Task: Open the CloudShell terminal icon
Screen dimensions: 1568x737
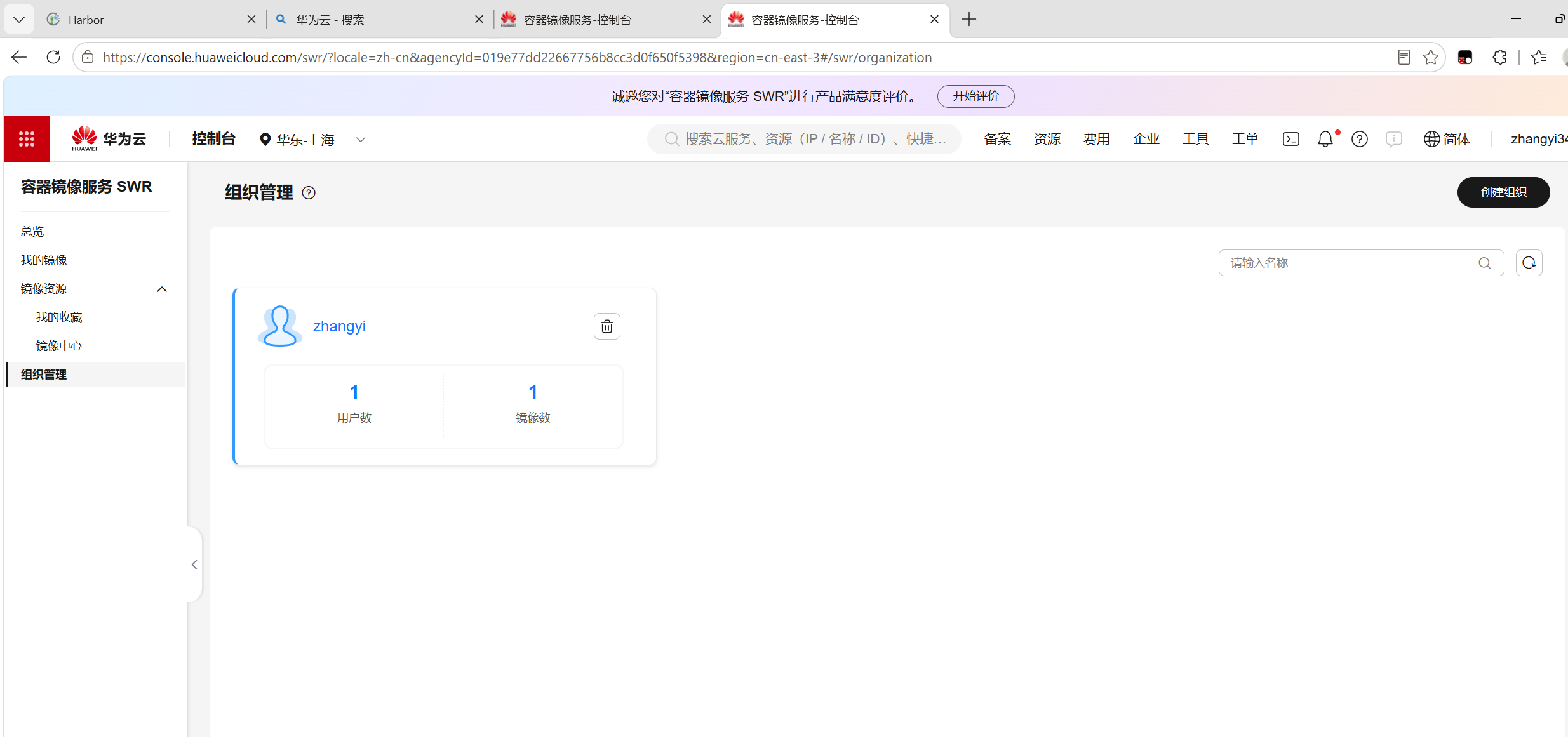Action: pos(1291,139)
